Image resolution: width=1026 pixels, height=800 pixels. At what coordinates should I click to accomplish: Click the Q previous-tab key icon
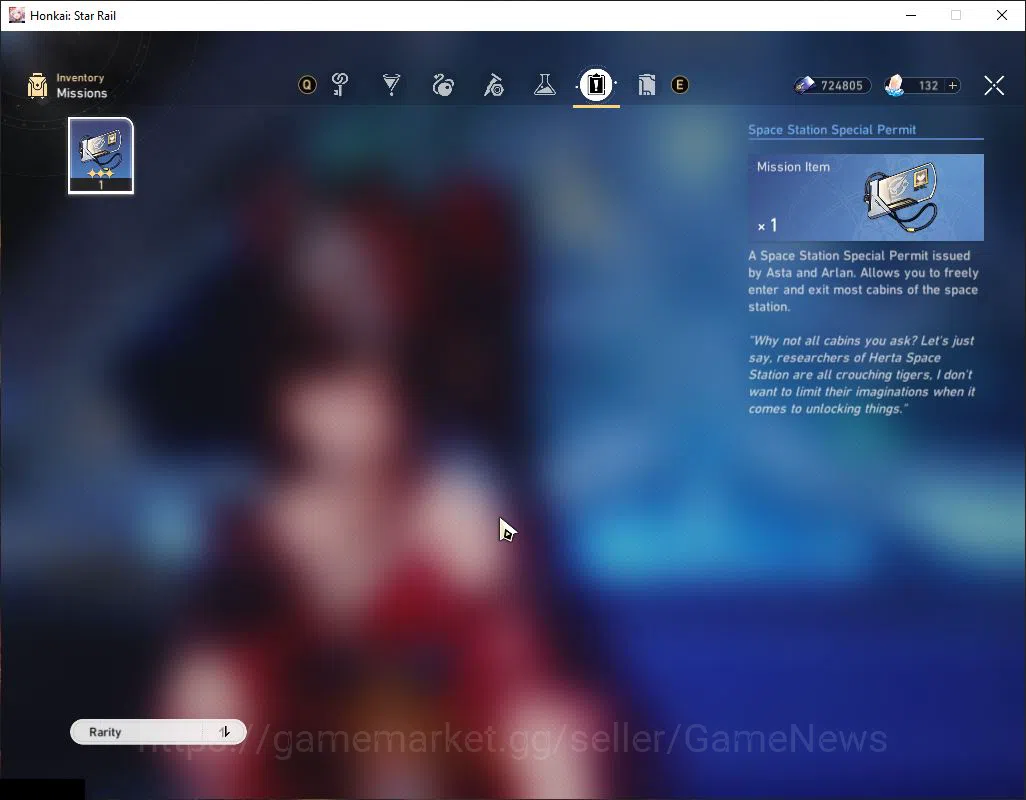307,84
